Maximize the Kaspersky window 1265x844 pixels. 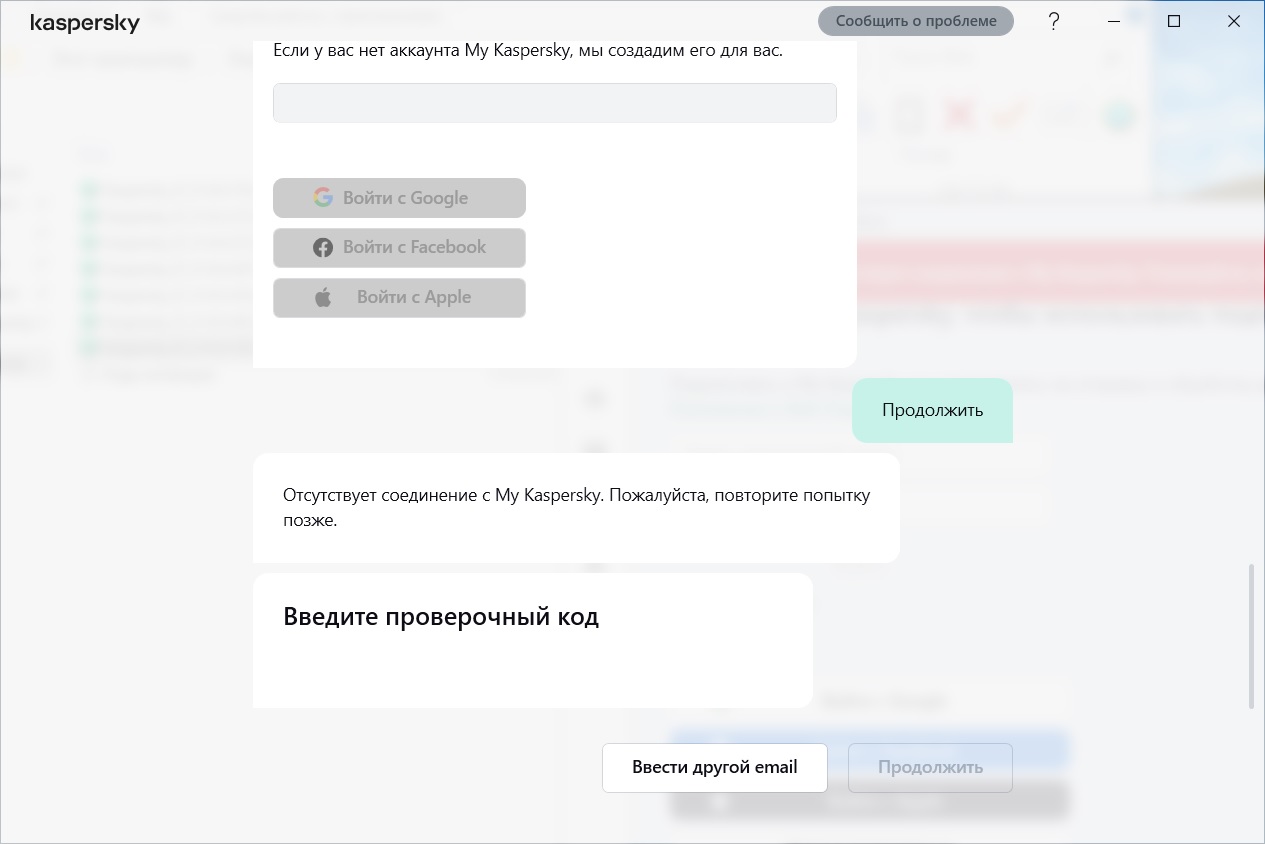[x=1174, y=21]
